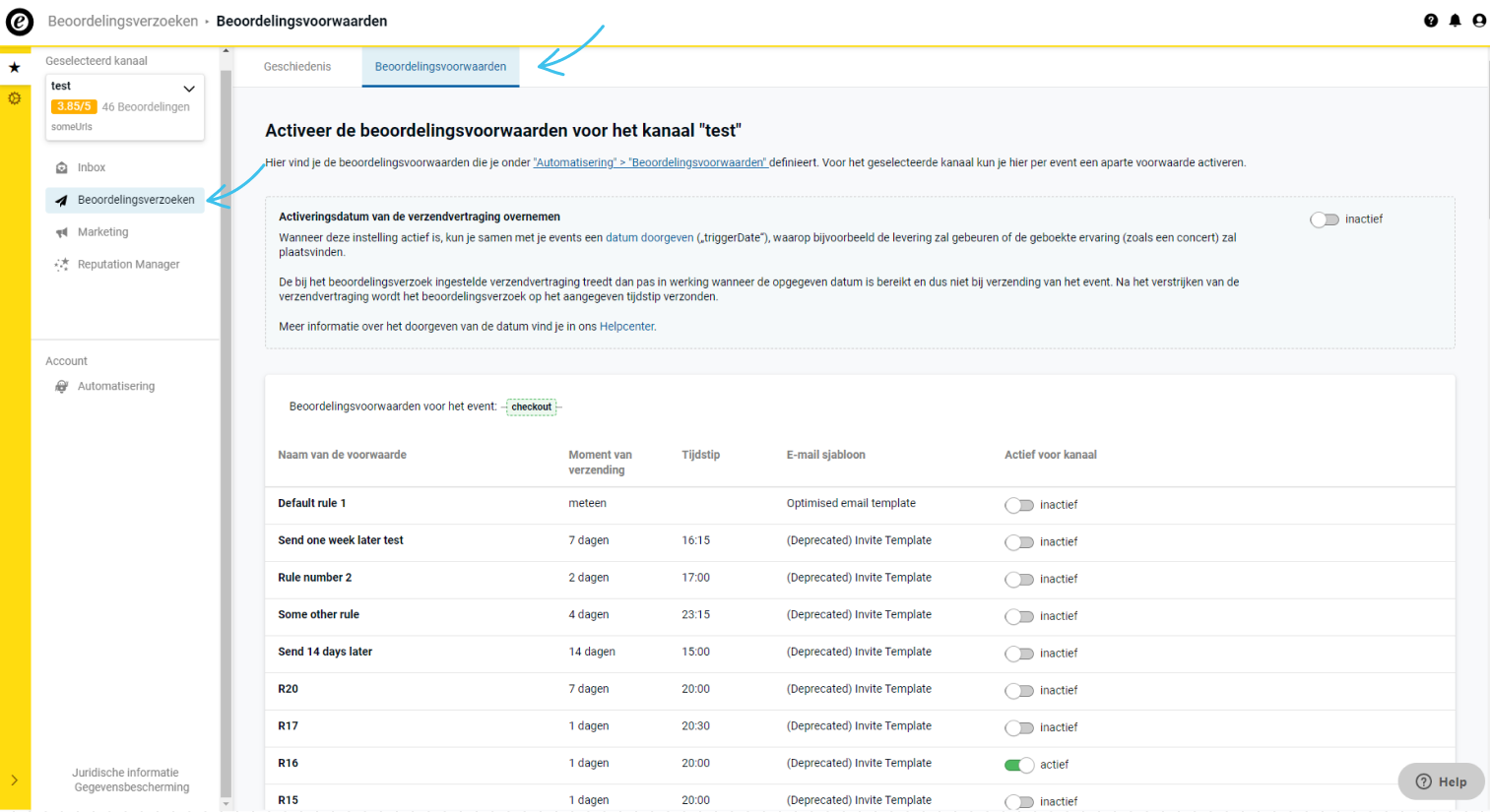1490x812 pixels.
Task: Open the Helpcenter link
Action: tap(627, 327)
